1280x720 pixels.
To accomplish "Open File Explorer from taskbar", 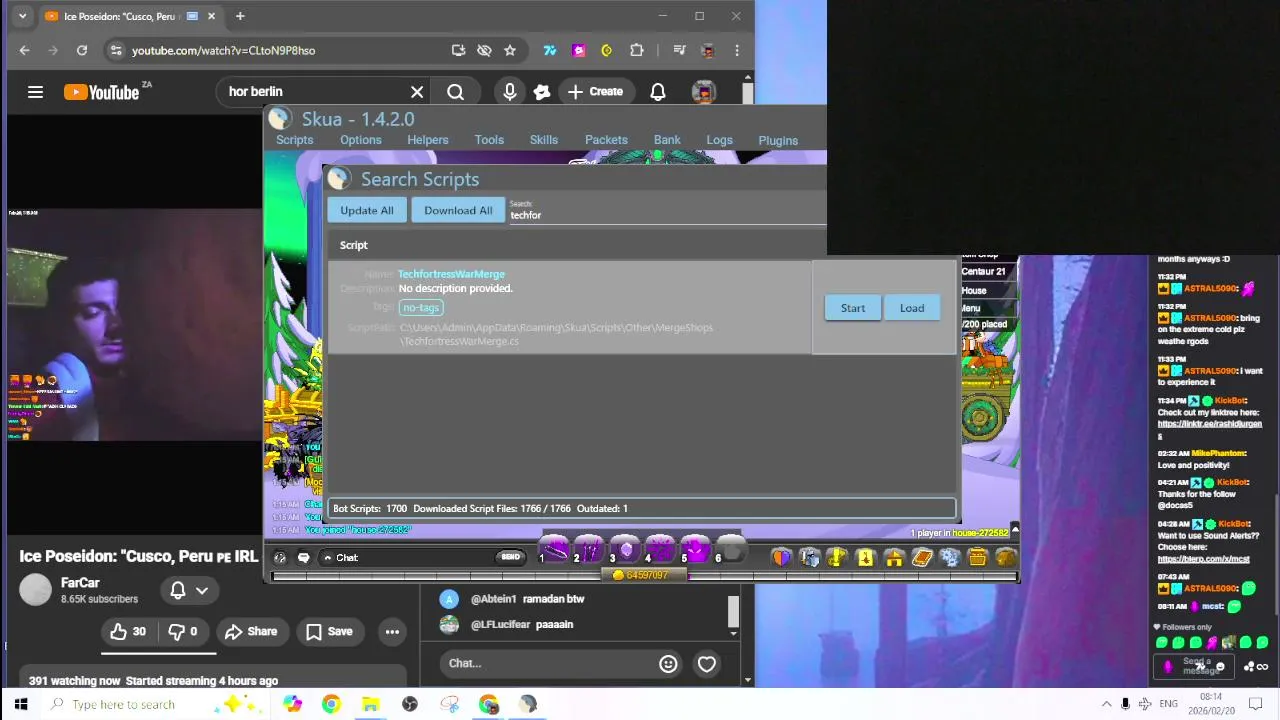I will 370,704.
